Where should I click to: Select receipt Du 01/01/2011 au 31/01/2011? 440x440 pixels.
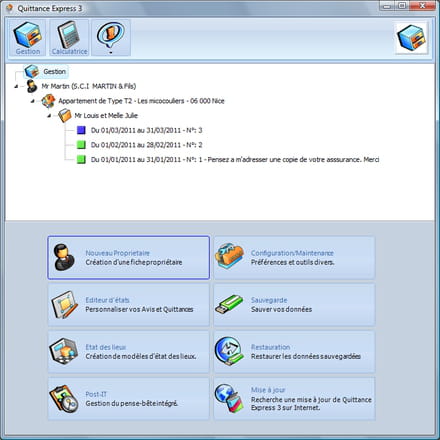(x=235, y=160)
